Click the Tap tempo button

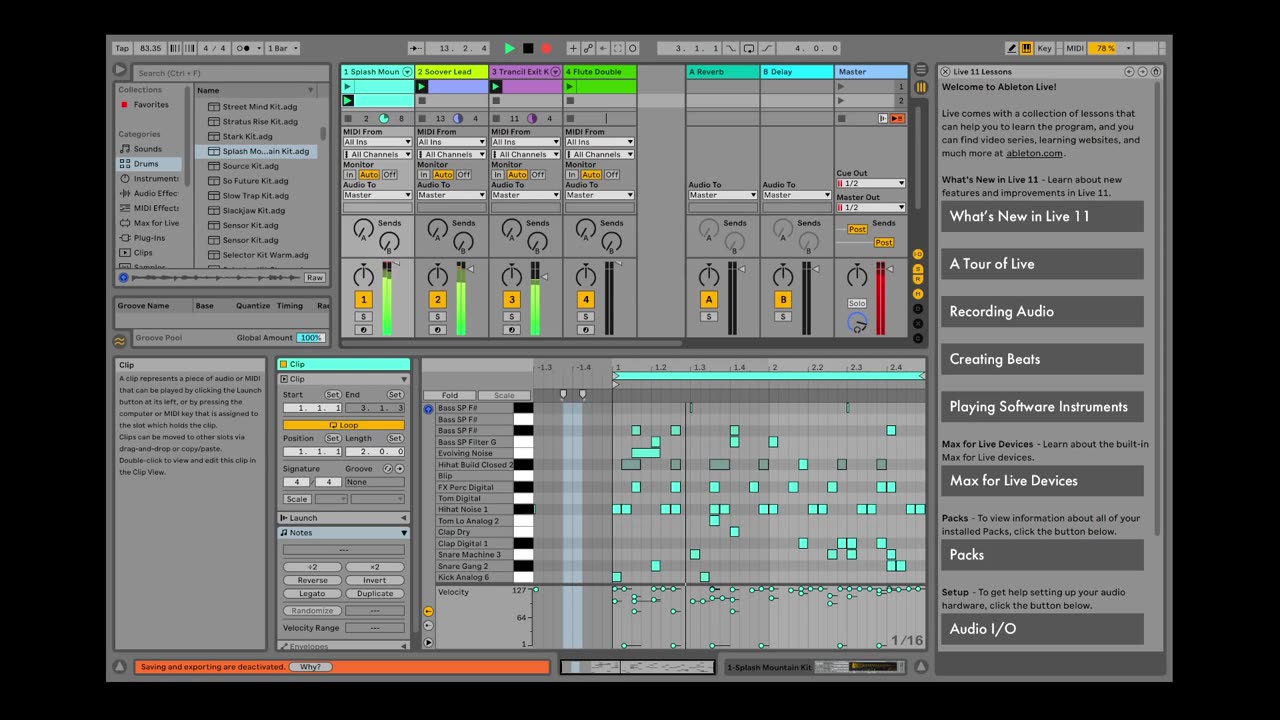[x=122, y=48]
